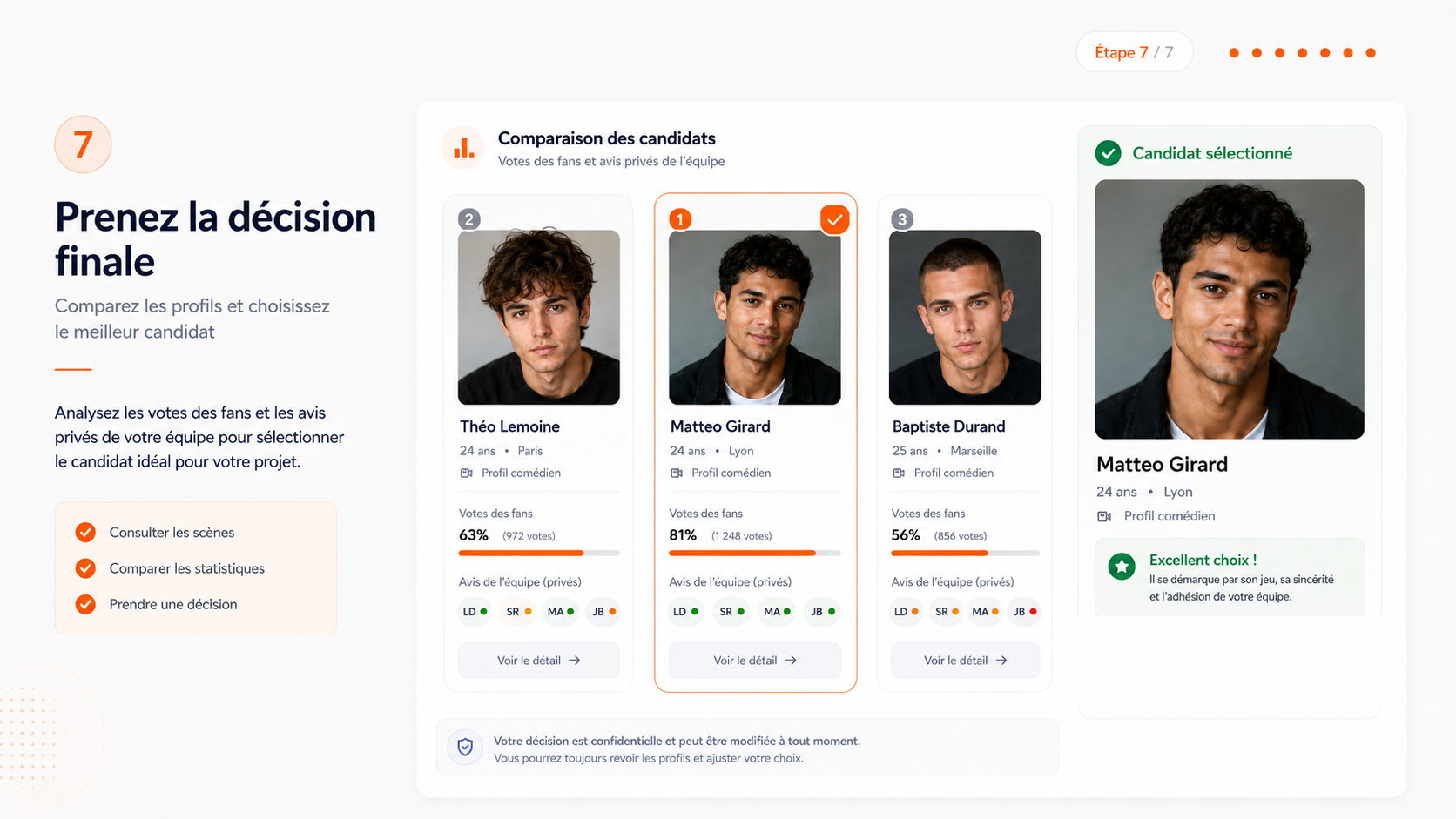Click the rank 2 badge on Théo's card

pos(469,219)
